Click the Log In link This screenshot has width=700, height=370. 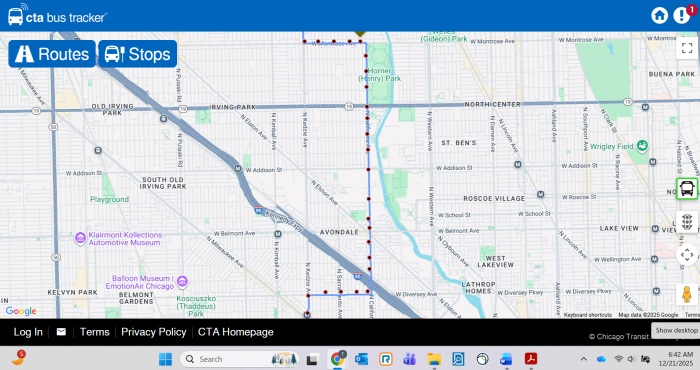click(28, 332)
